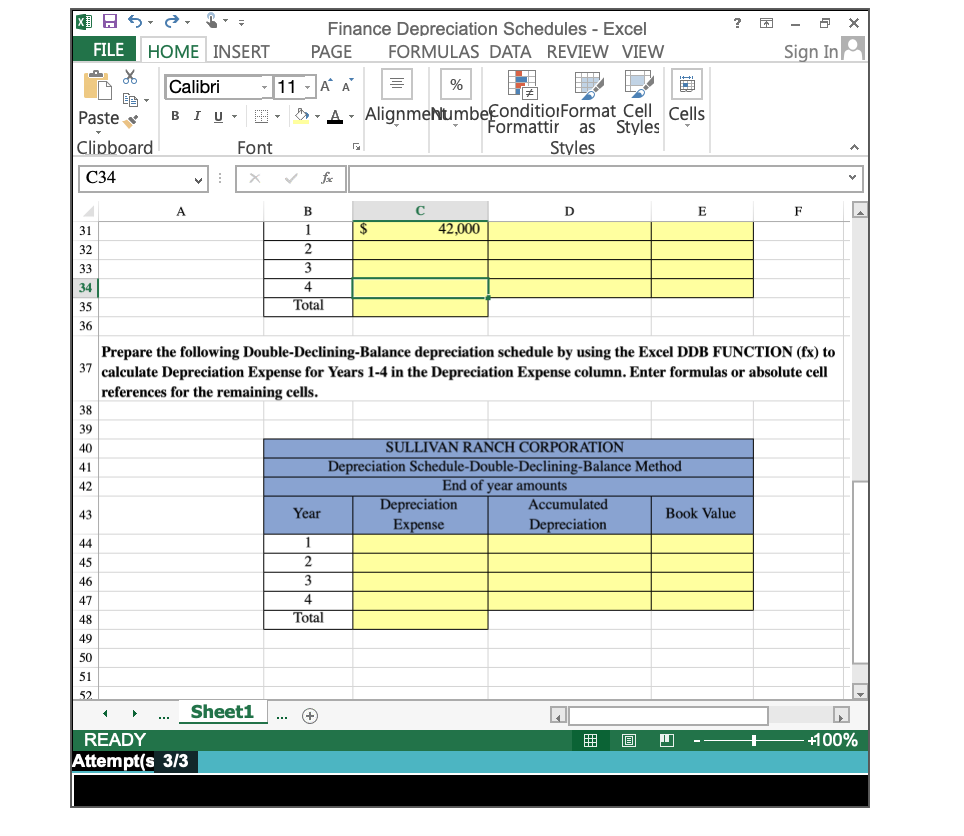The image size is (964, 836).
Task: Toggle Italic formatting
Action: click(197, 116)
